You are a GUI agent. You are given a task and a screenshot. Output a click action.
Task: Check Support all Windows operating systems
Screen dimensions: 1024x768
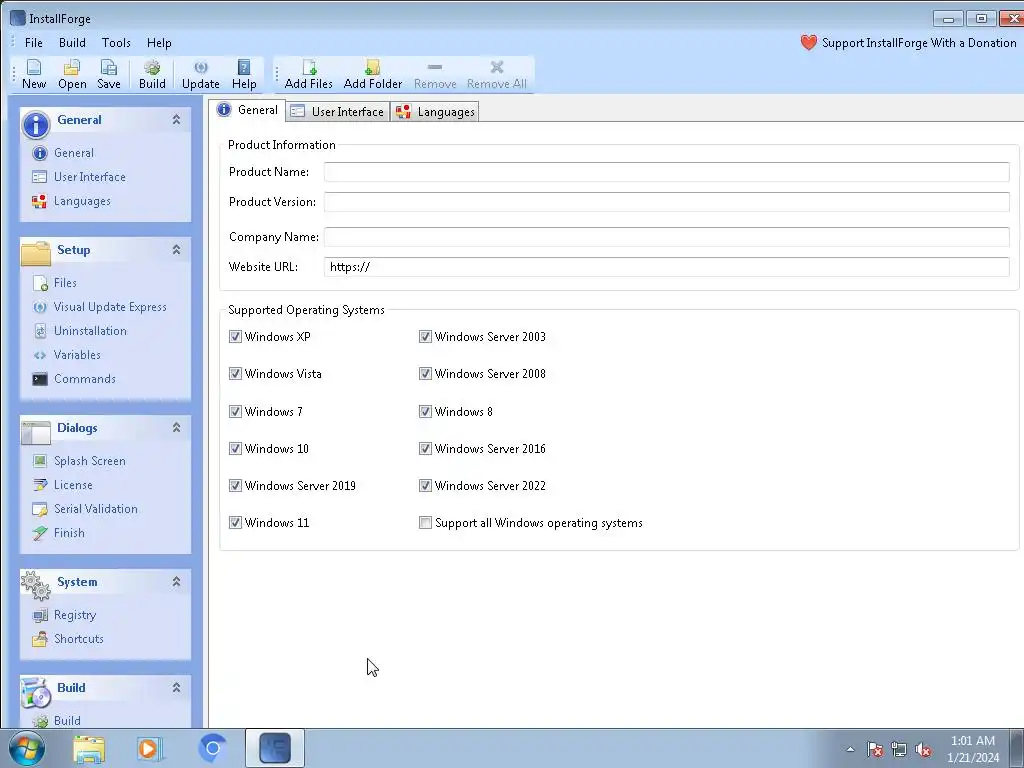click(425, 522)
